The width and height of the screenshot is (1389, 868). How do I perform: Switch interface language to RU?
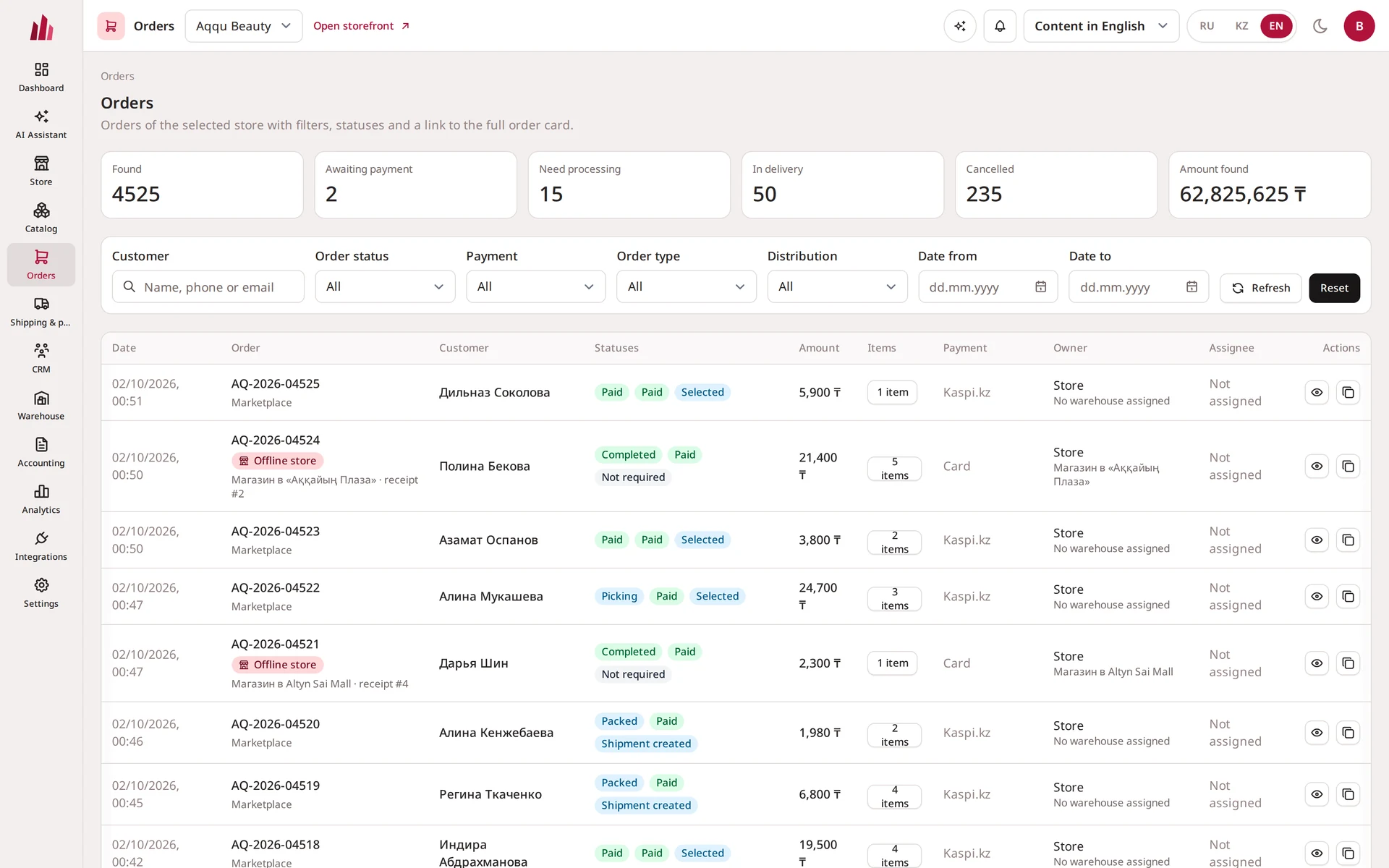pos(1207,26)
